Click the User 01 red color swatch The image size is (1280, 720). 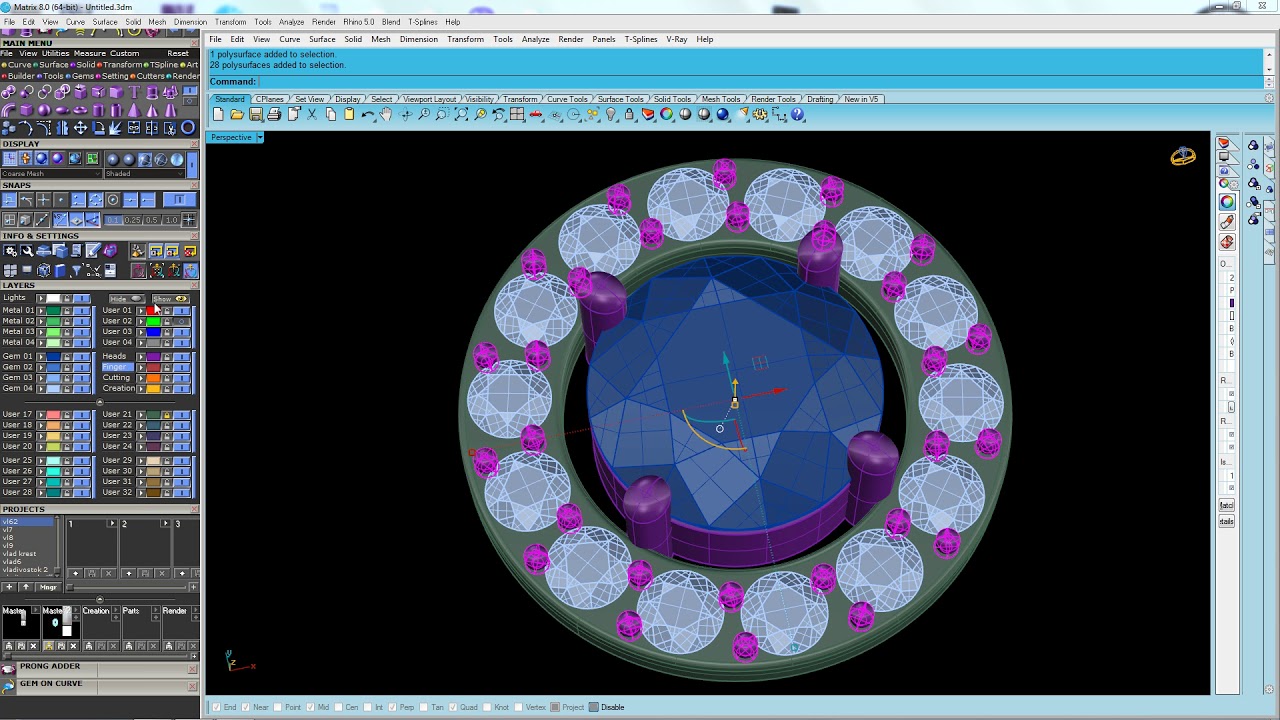(x=152, y=311)
